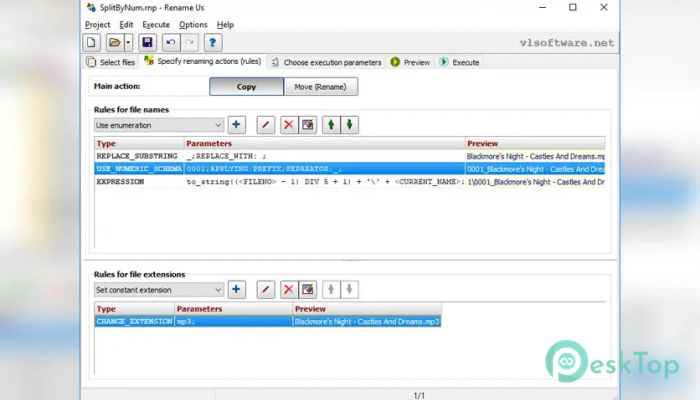Image resolution: width=700 pixels, height=400 pixels.
Task: Edit selected extension rule pencil icon
Action: (x=266, y=290)
